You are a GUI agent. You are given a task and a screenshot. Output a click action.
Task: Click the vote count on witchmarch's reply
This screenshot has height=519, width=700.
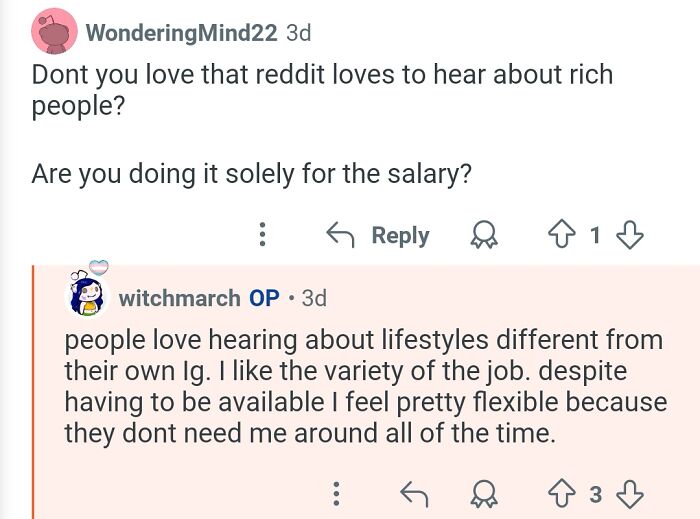tap(596, 493)
